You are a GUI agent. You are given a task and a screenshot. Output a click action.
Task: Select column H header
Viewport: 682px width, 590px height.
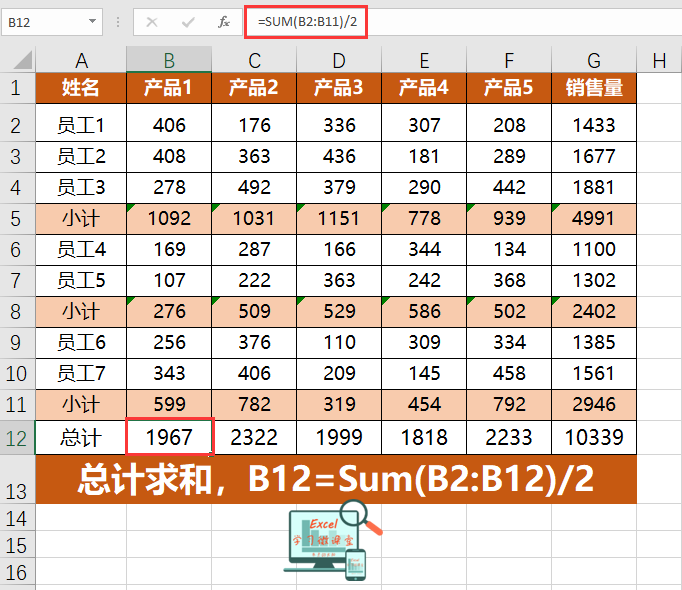pos(659,60)
